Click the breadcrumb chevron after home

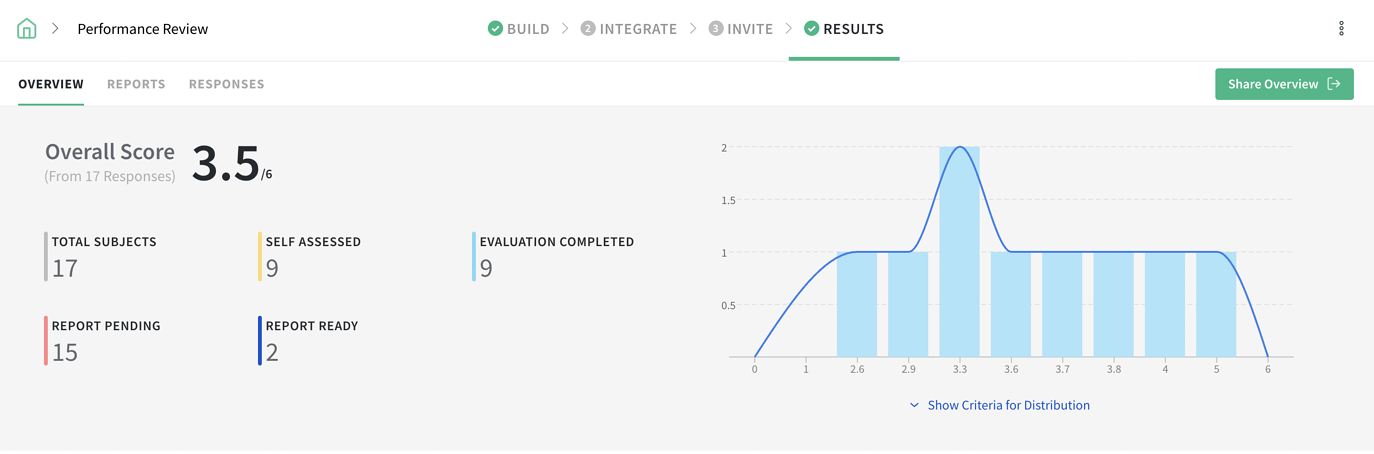coord(55,29)
